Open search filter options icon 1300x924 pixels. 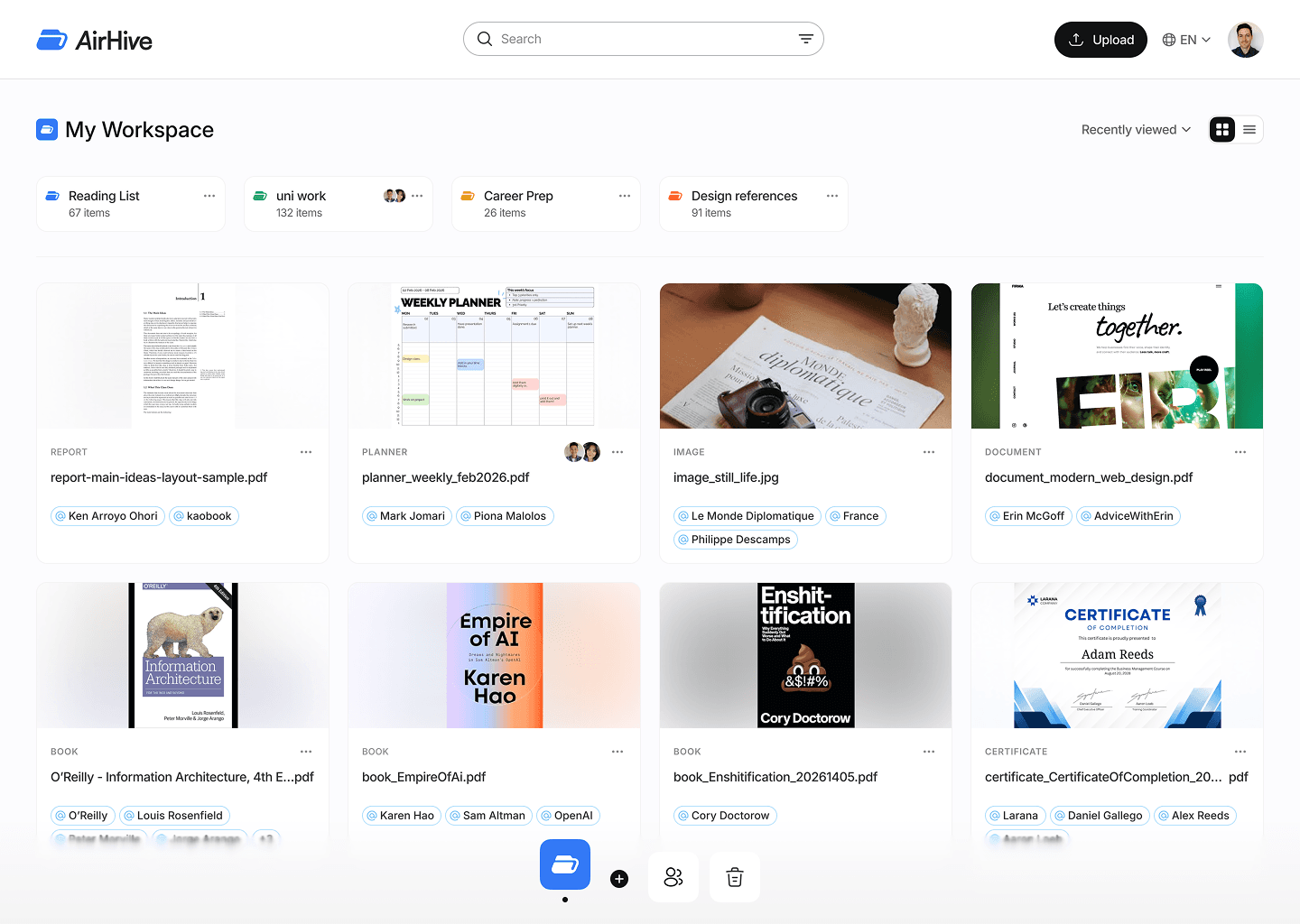click(805, 39)
